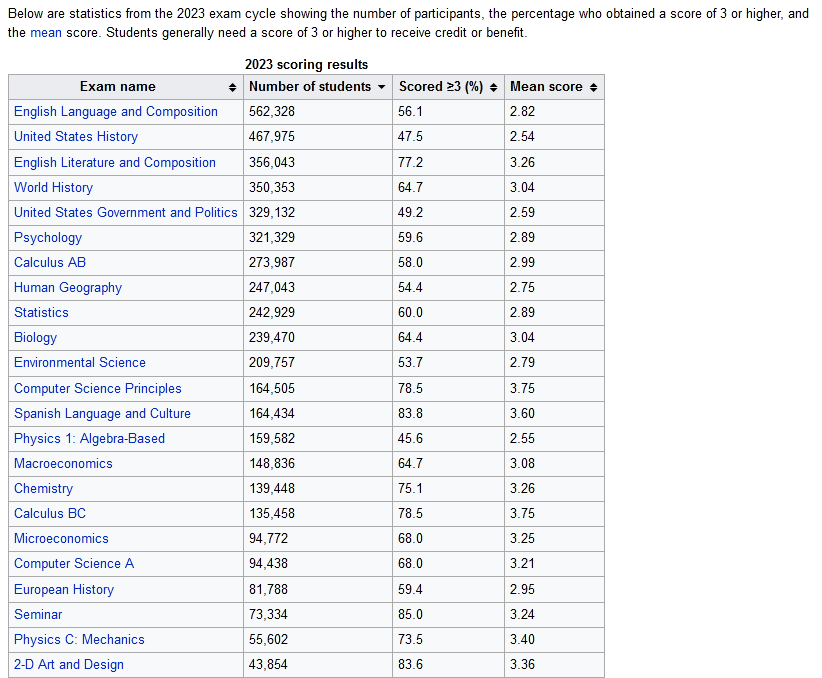Select the 83.6 percent cell

448,665
